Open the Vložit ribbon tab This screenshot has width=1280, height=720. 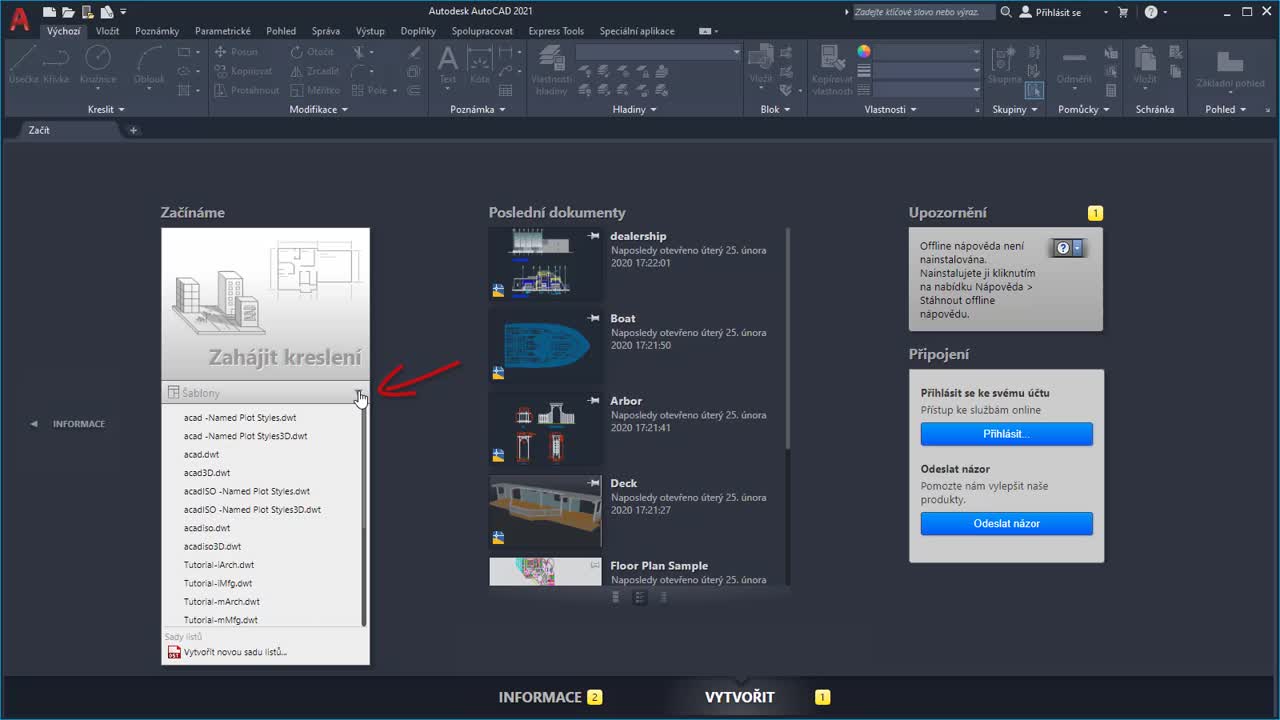coord(107,31)
